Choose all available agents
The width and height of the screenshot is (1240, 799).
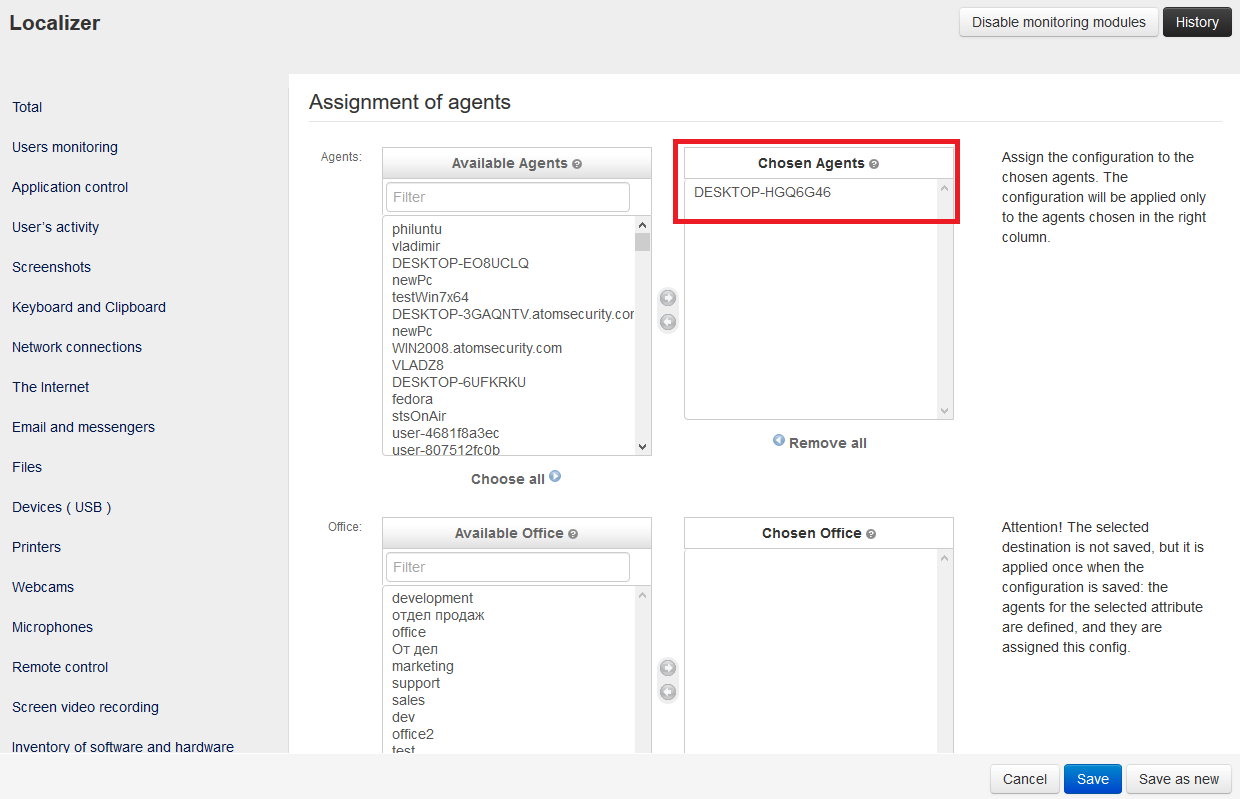coord(516,479)
